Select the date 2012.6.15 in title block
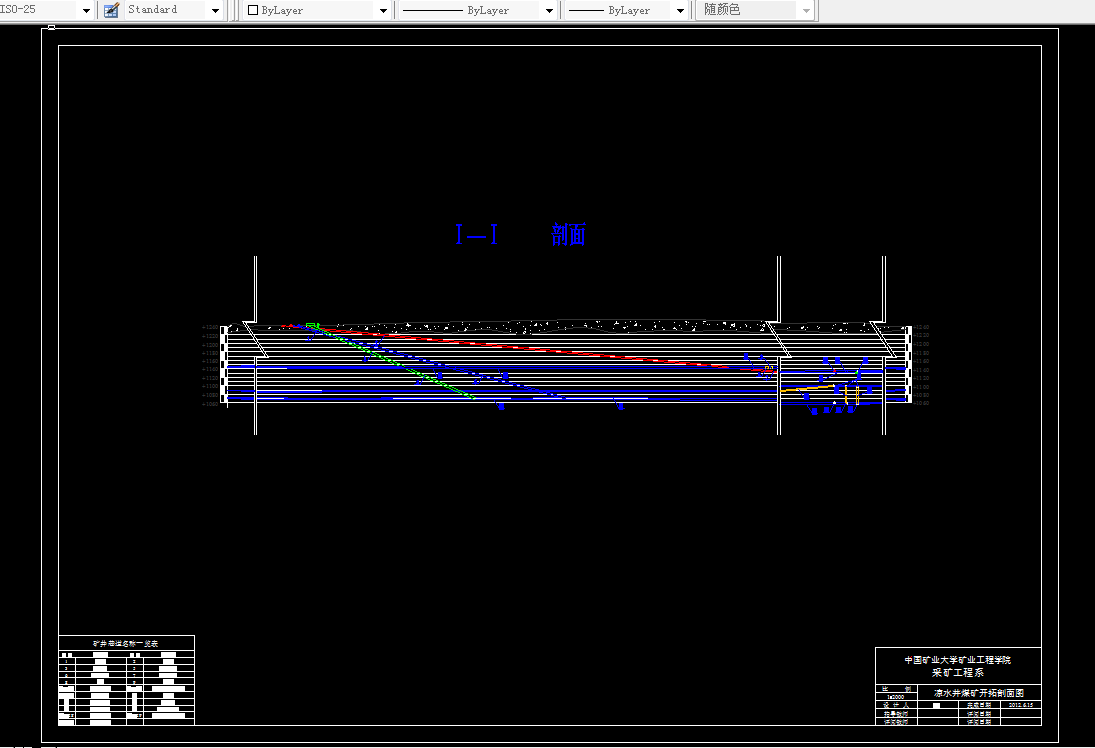This screenshot has width=1095, height=748. coord(1021,705)
